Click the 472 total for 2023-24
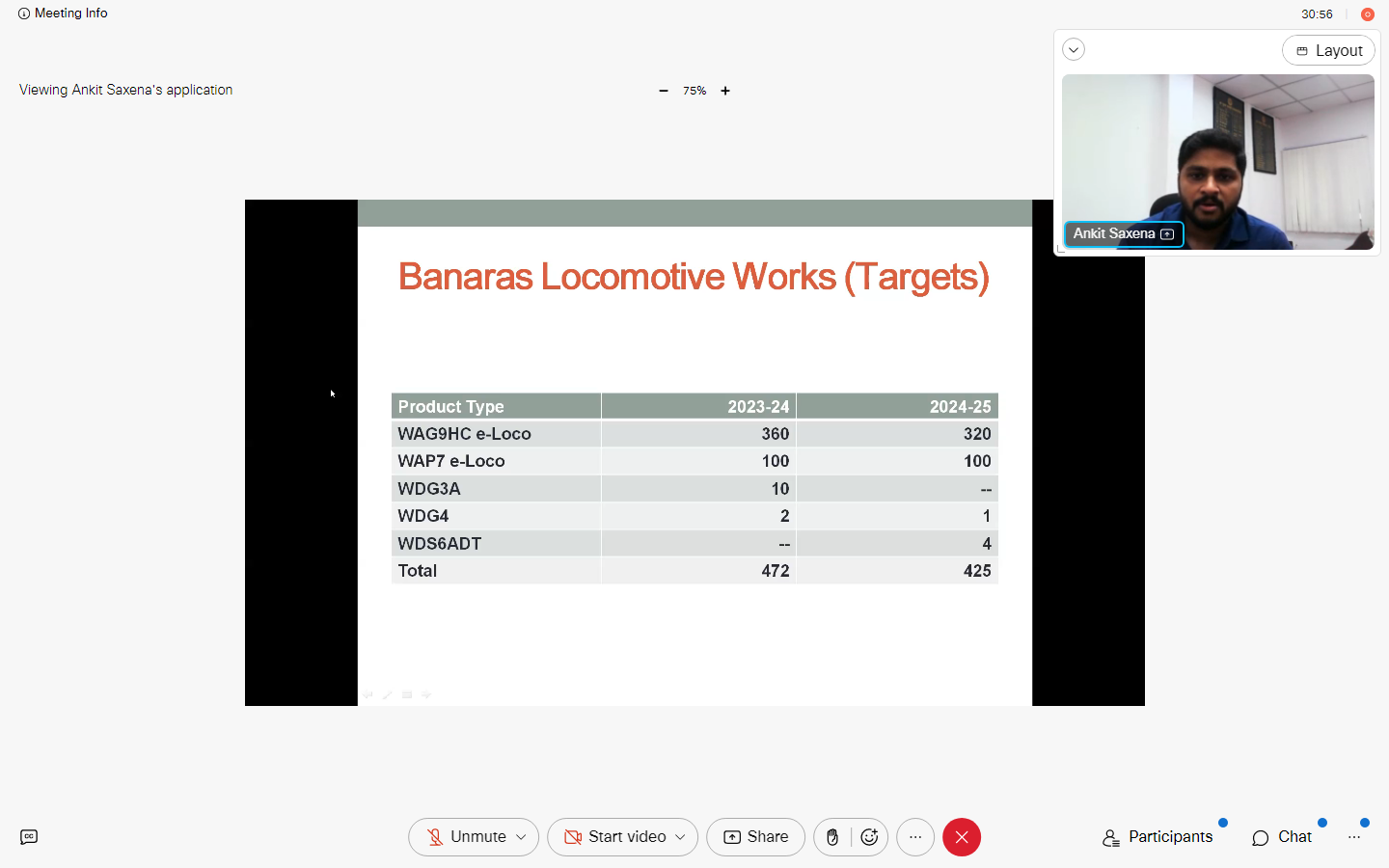Viewport: 1389px width, 868px height. [x=776, y=571]
